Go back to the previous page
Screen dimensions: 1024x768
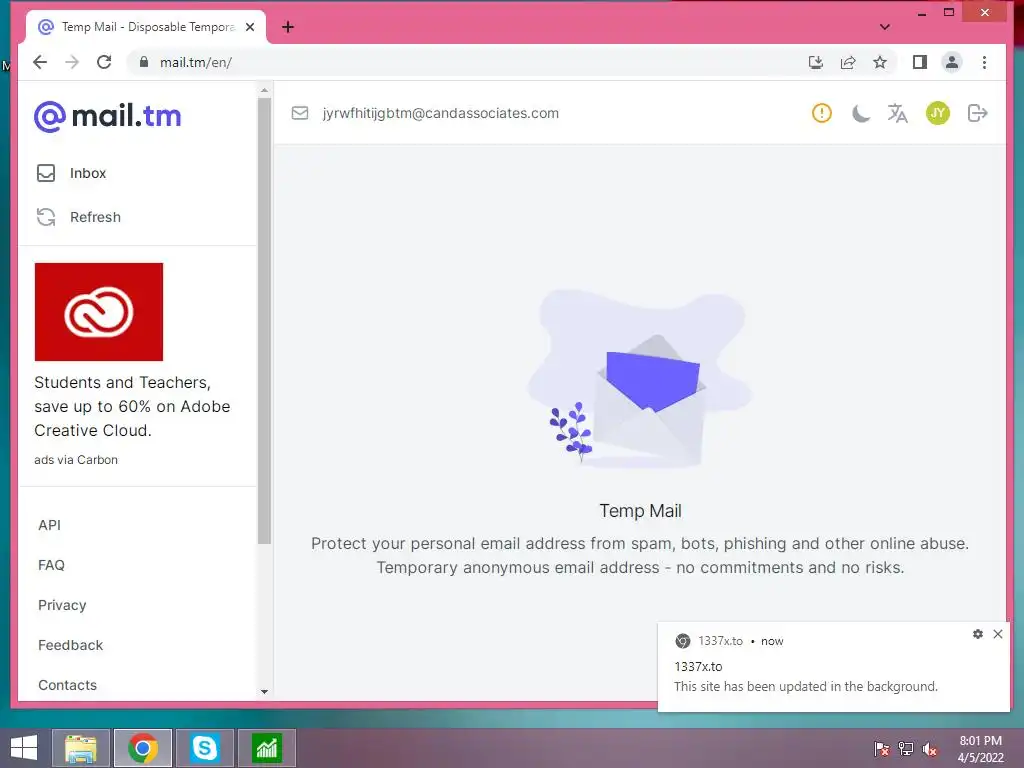40,62
